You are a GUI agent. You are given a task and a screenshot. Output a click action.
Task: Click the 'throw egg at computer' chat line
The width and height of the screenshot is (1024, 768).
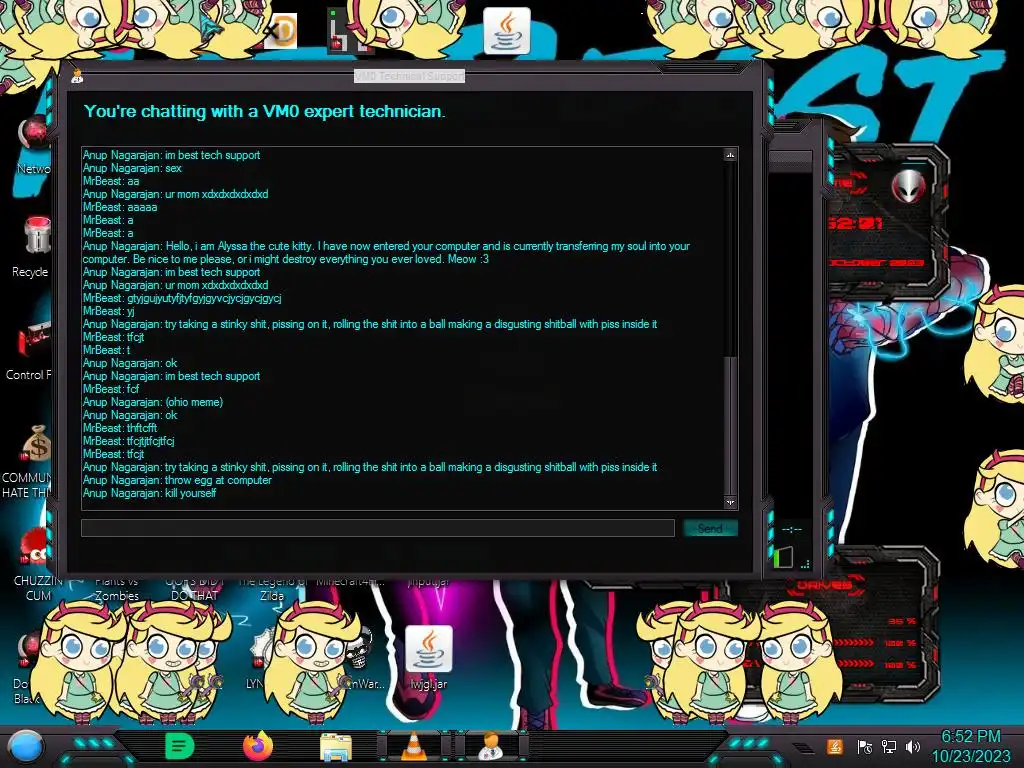coord(177,480)
